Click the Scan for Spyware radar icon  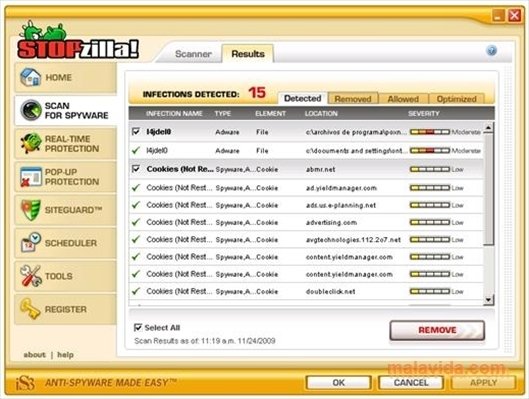click(31, 110)
